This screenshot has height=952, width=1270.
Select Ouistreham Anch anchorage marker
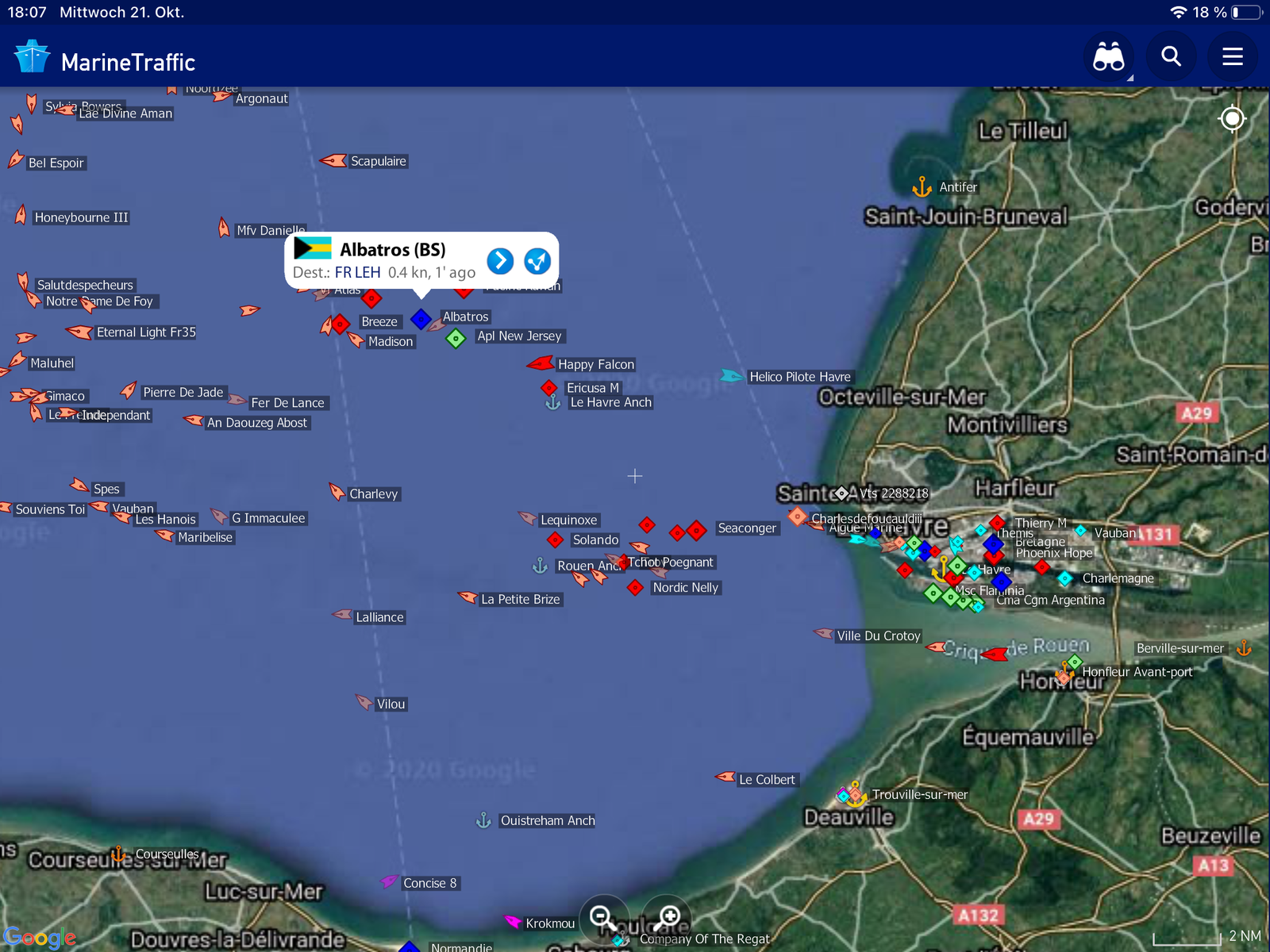coord(483,820)
